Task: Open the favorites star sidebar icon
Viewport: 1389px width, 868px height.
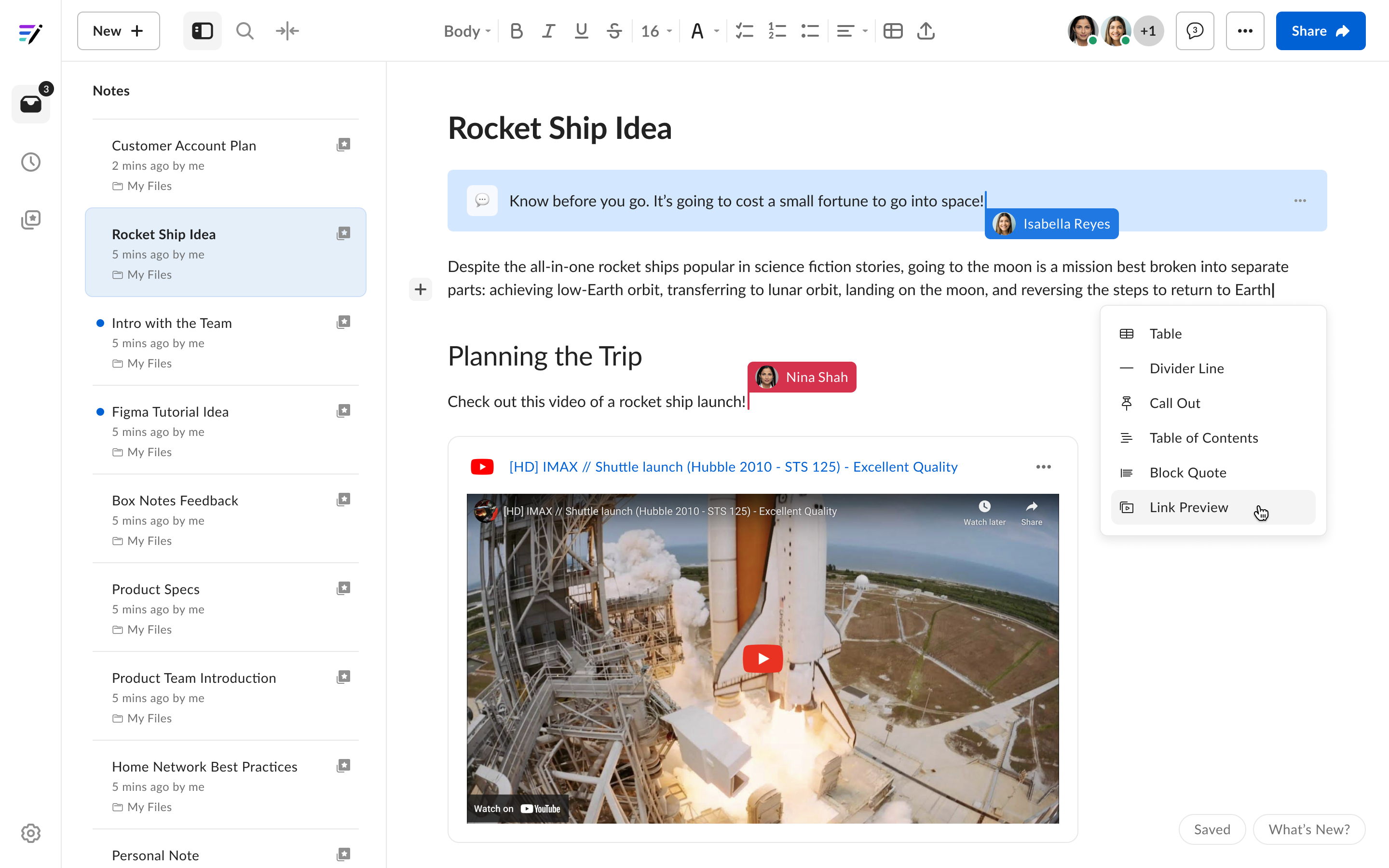Action: (31, 219)
